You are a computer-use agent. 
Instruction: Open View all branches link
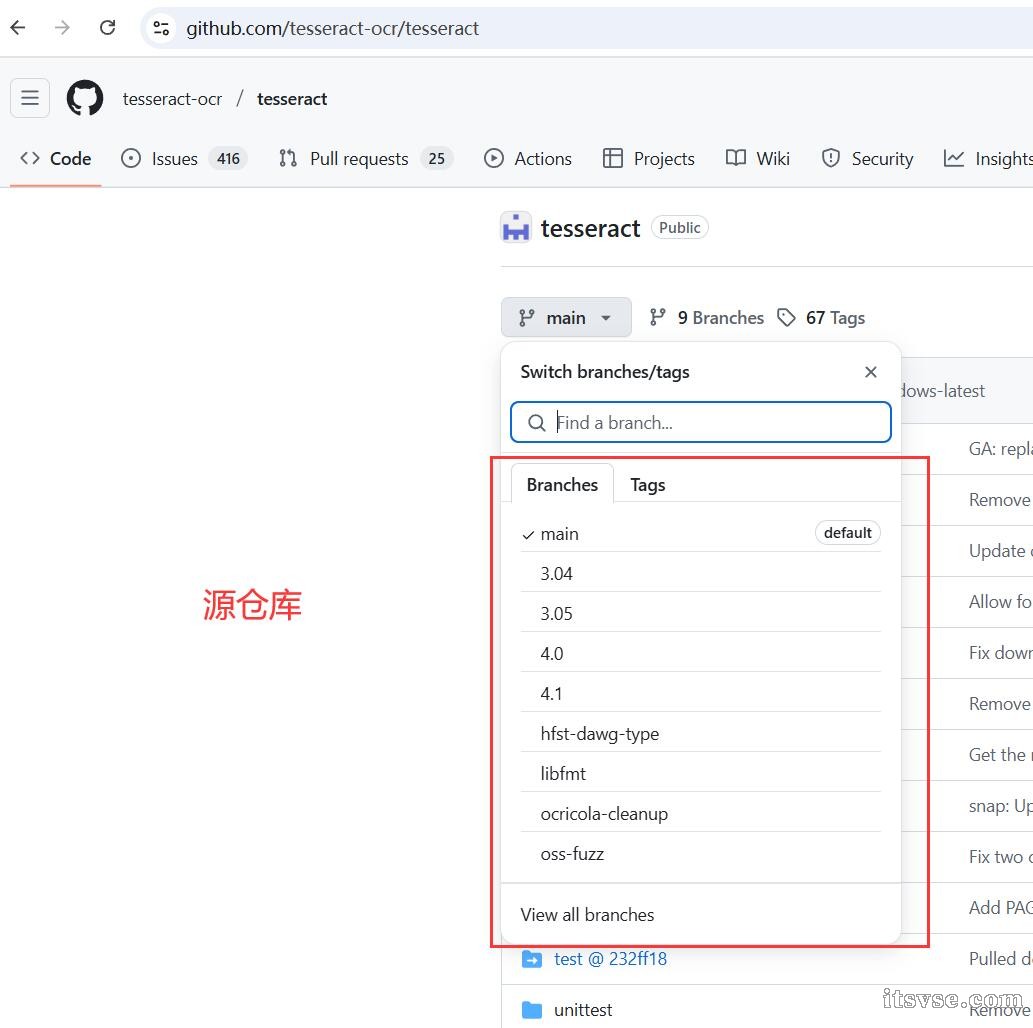[x=587, y=915]
